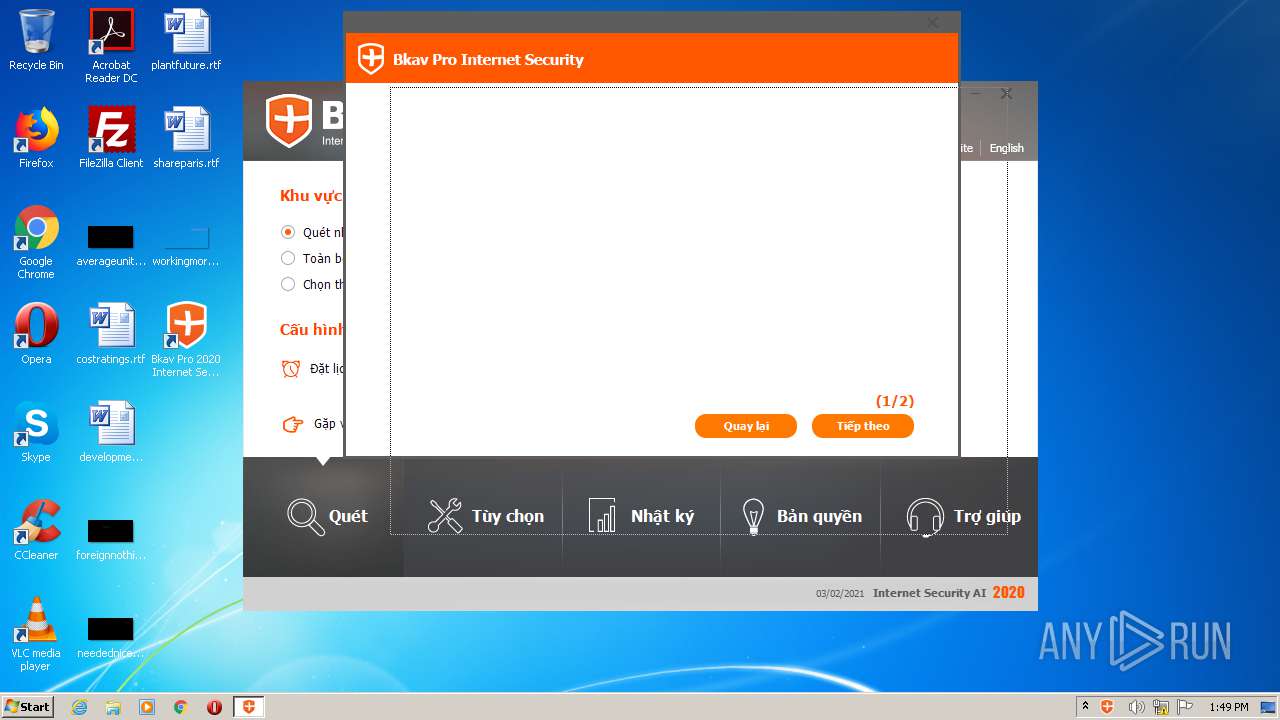Screen dimensions: 1280x720
Task: Open Opera from the taskbar
Action: click(214, 707)
